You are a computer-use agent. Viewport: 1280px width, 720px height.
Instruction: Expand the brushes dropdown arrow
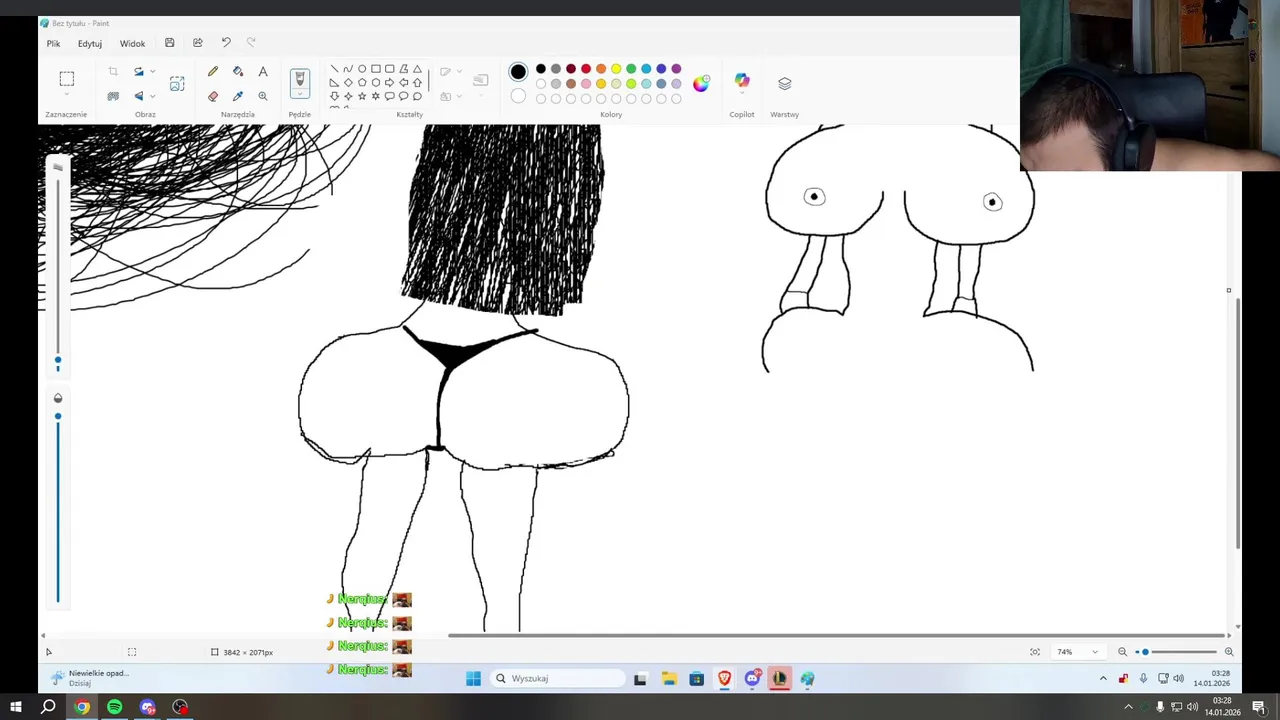pyautogui.click(x=299, y=96)
